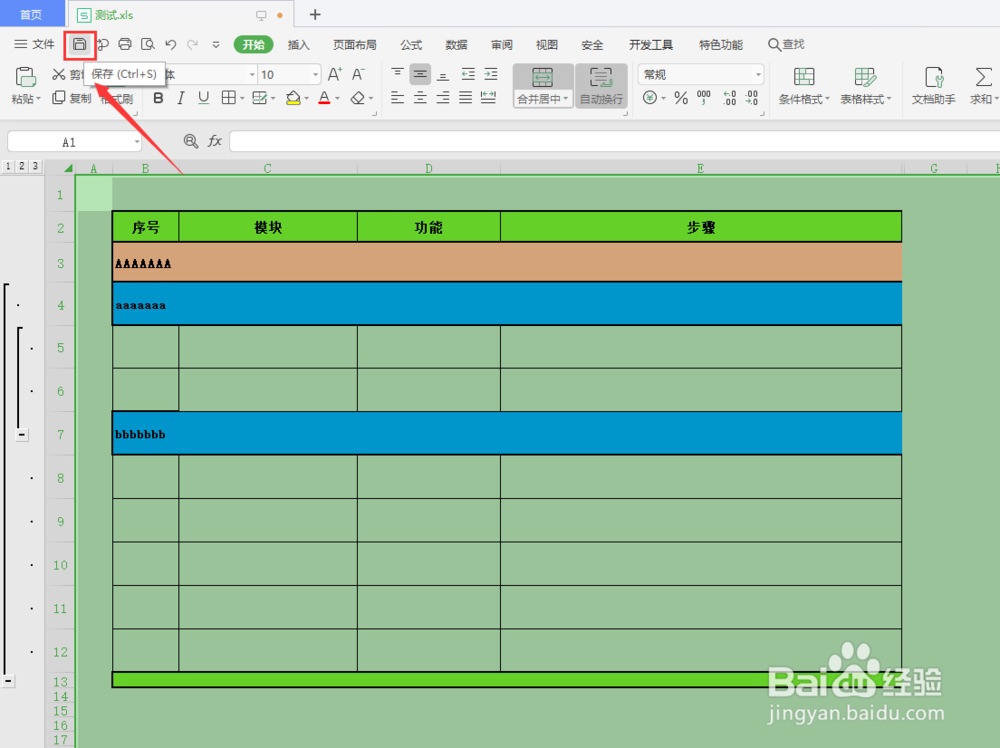Click the Paste clipboard icon

[26, 77]
